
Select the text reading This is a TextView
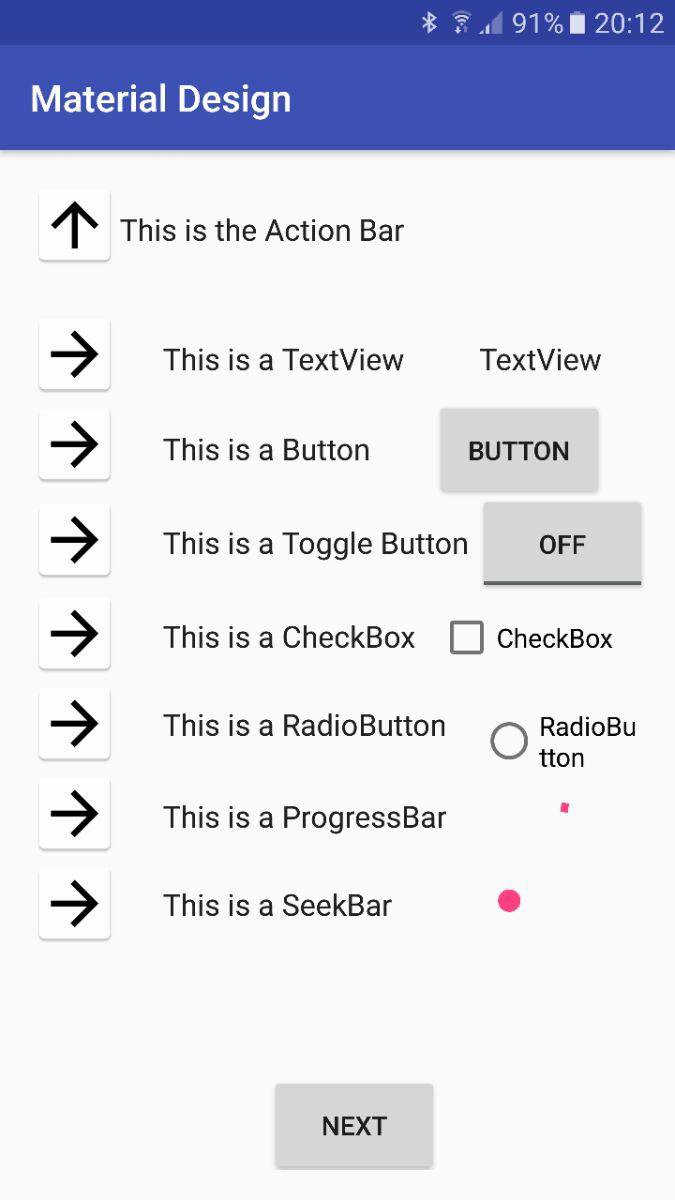[283, 359]
